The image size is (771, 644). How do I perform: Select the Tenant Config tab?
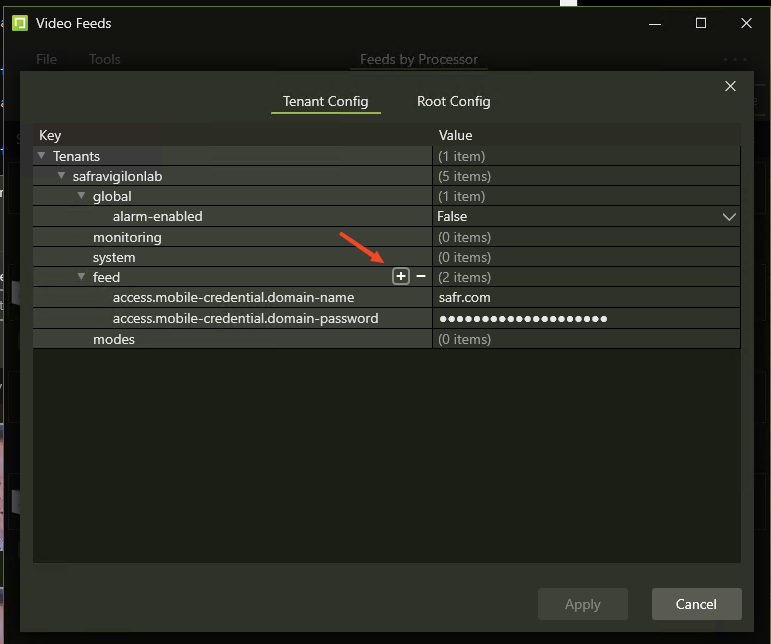click(x=325, y=101)
